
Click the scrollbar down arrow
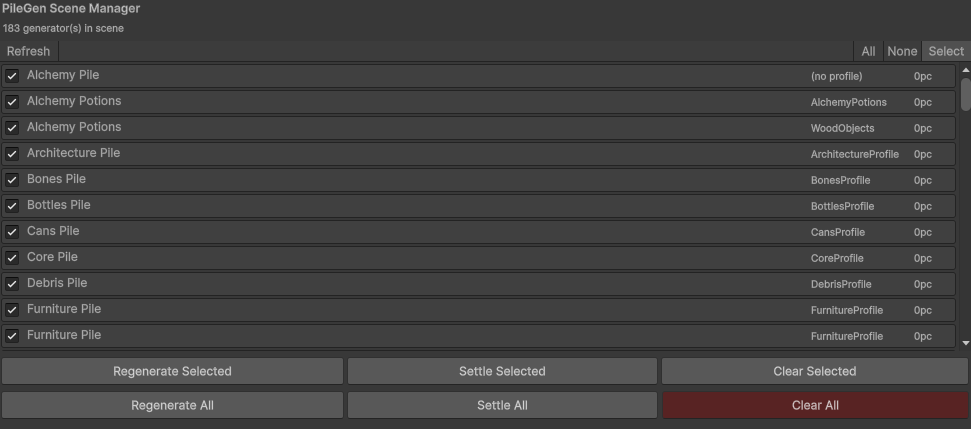pyautogui.click(x=965, y=343)
